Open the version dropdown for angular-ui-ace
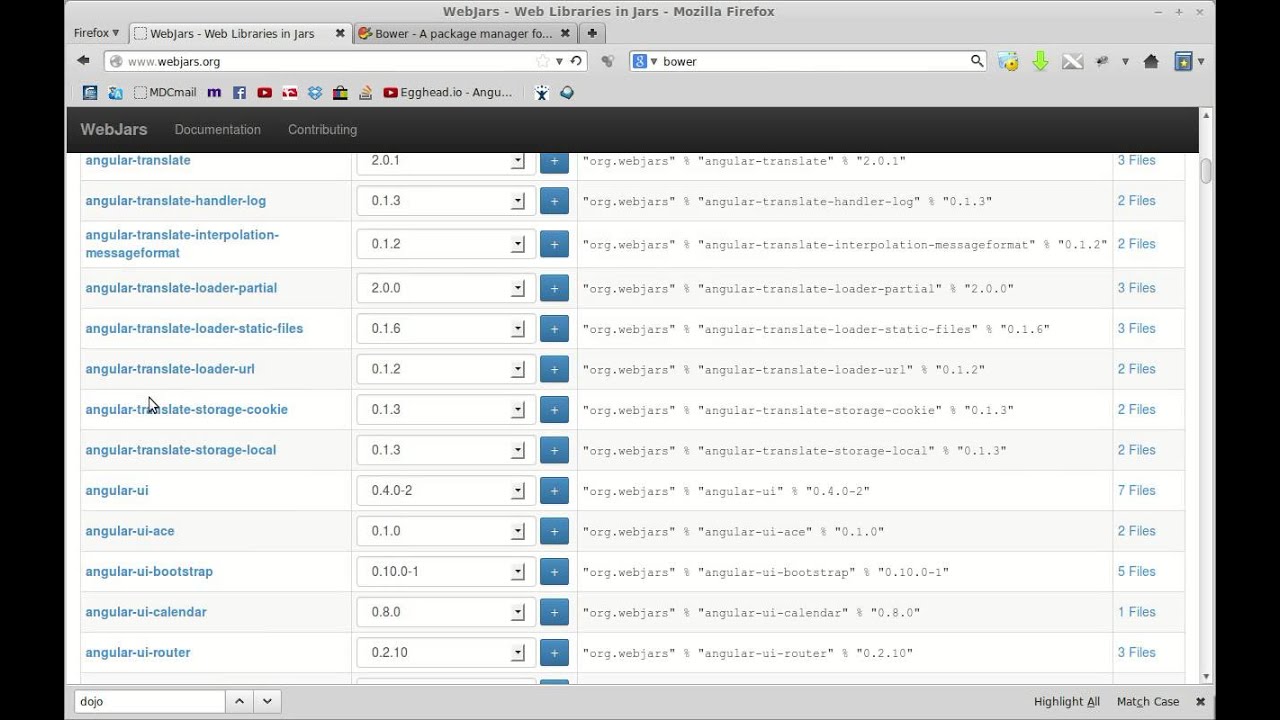This screenshot has width=1280, height=720. click(x=445, y=531)
